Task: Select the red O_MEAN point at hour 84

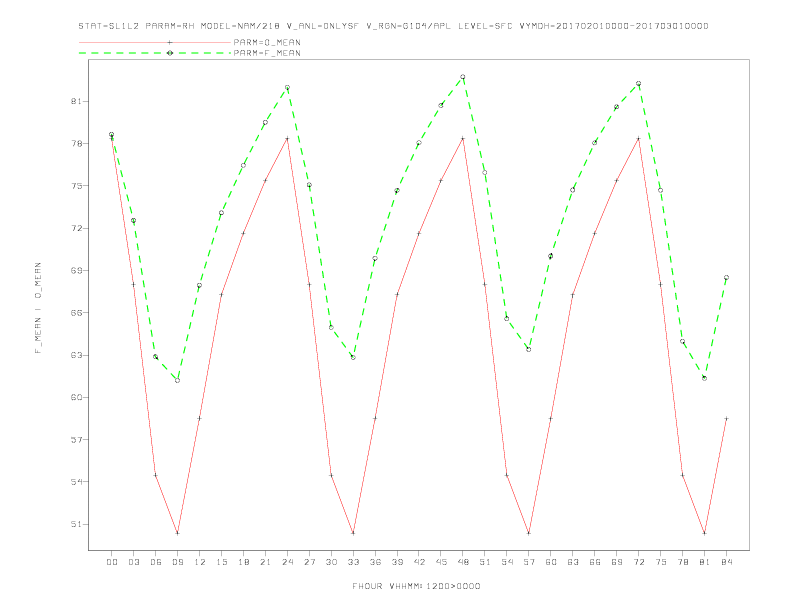Action: pos(726,419)
